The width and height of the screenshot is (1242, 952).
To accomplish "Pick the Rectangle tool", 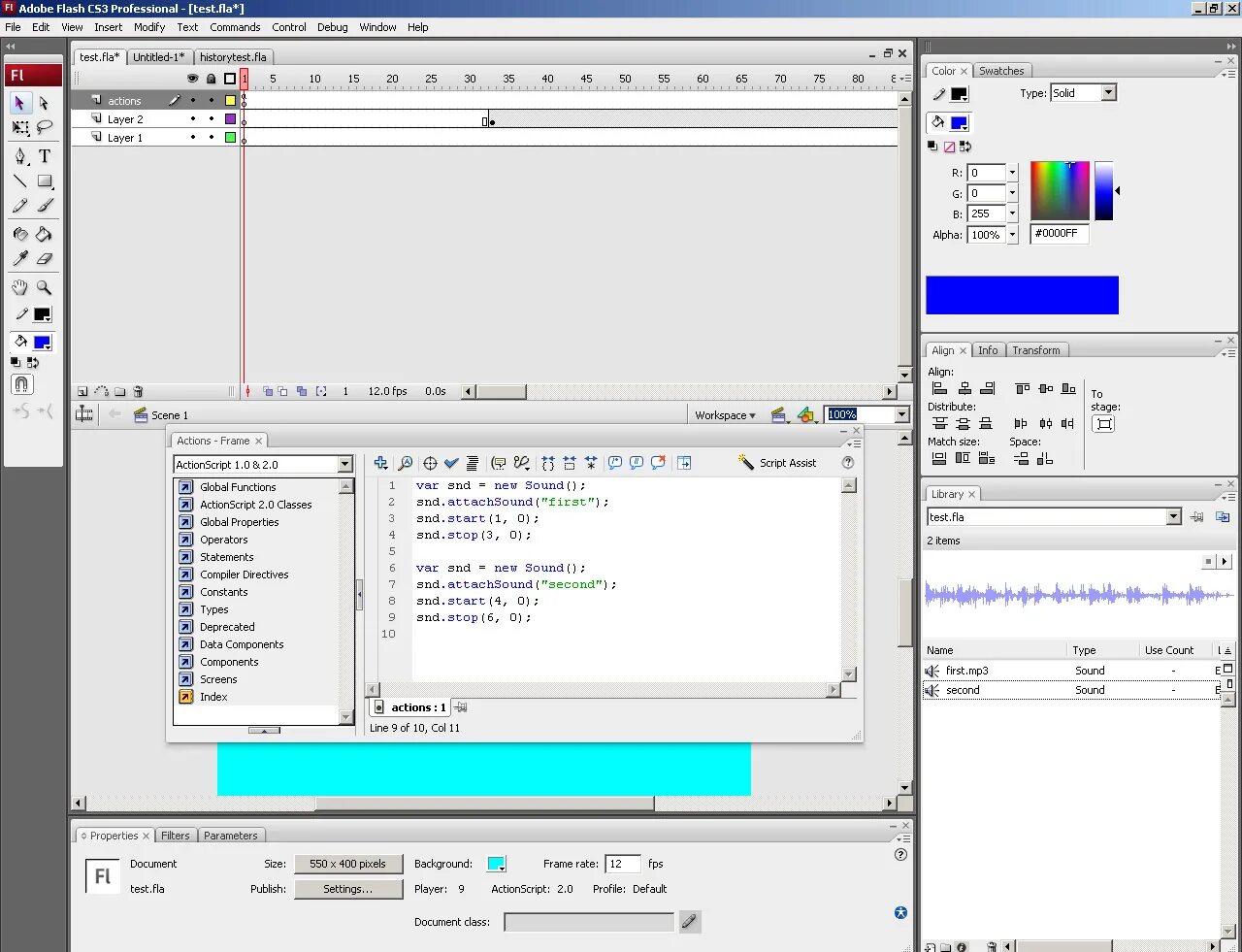I will click(x=44, y=181).
